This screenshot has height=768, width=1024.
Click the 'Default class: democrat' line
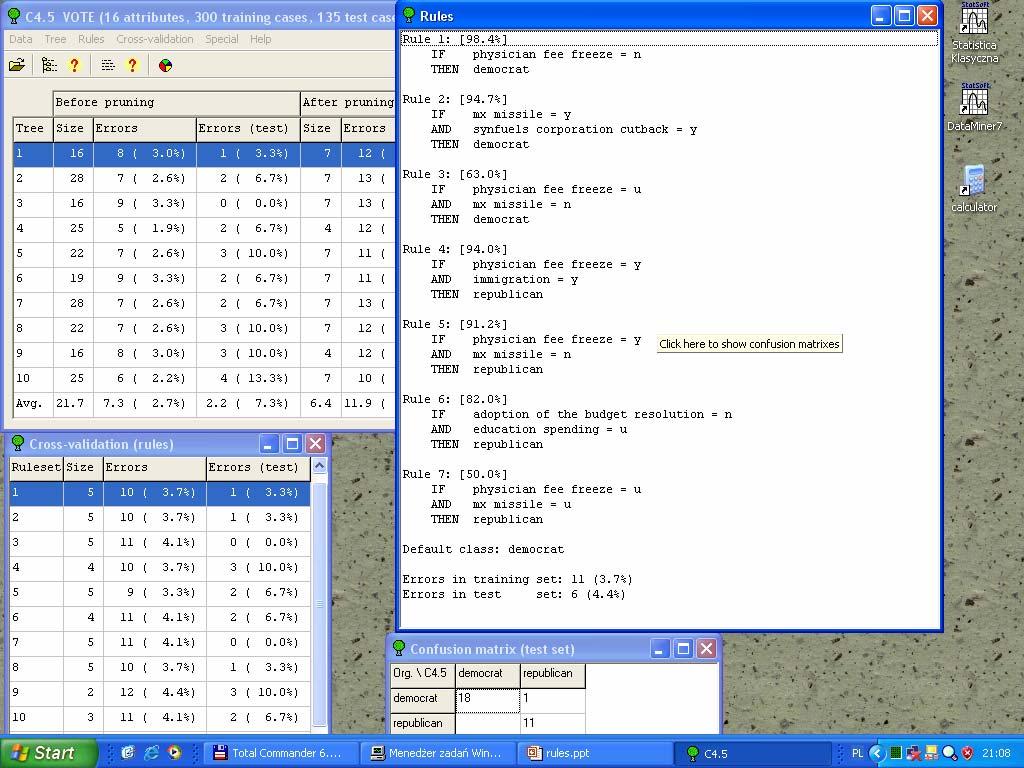483,549
